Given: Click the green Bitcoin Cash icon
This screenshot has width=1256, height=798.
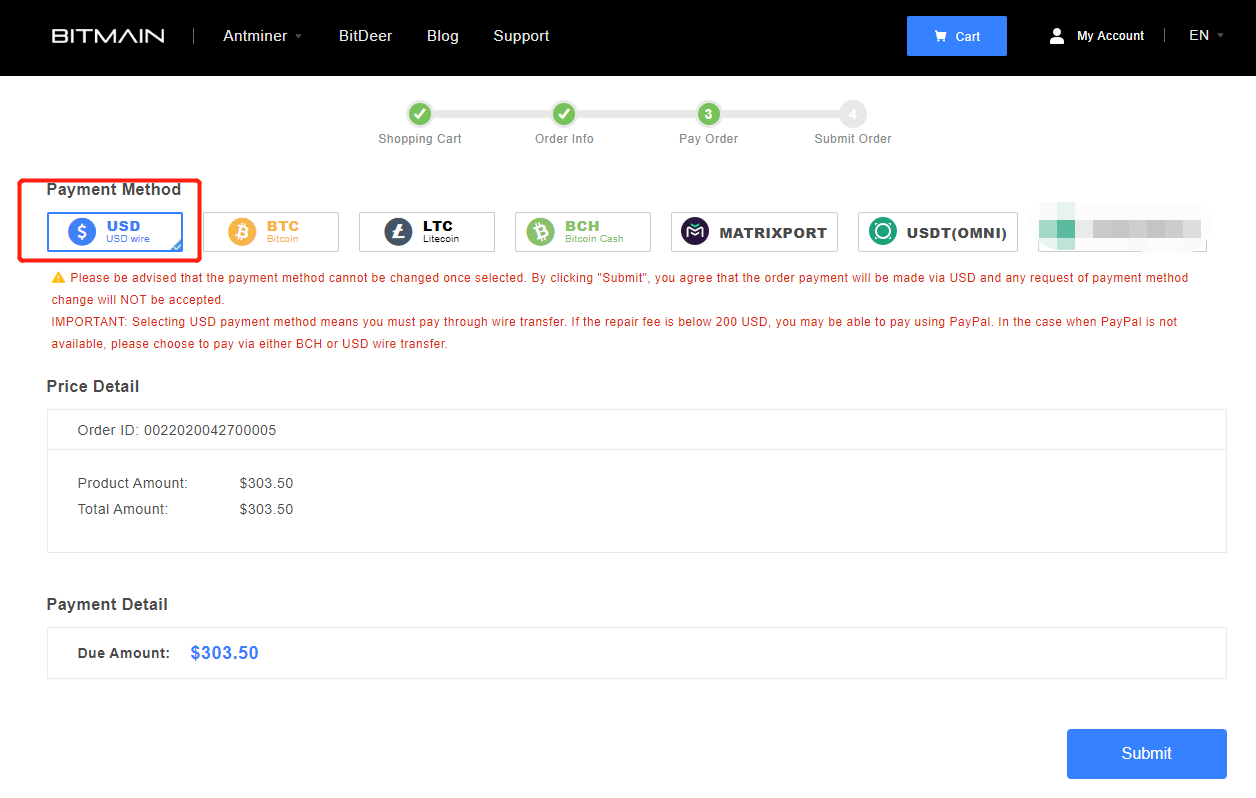Looking at the screenshot, I should (541, 232).
